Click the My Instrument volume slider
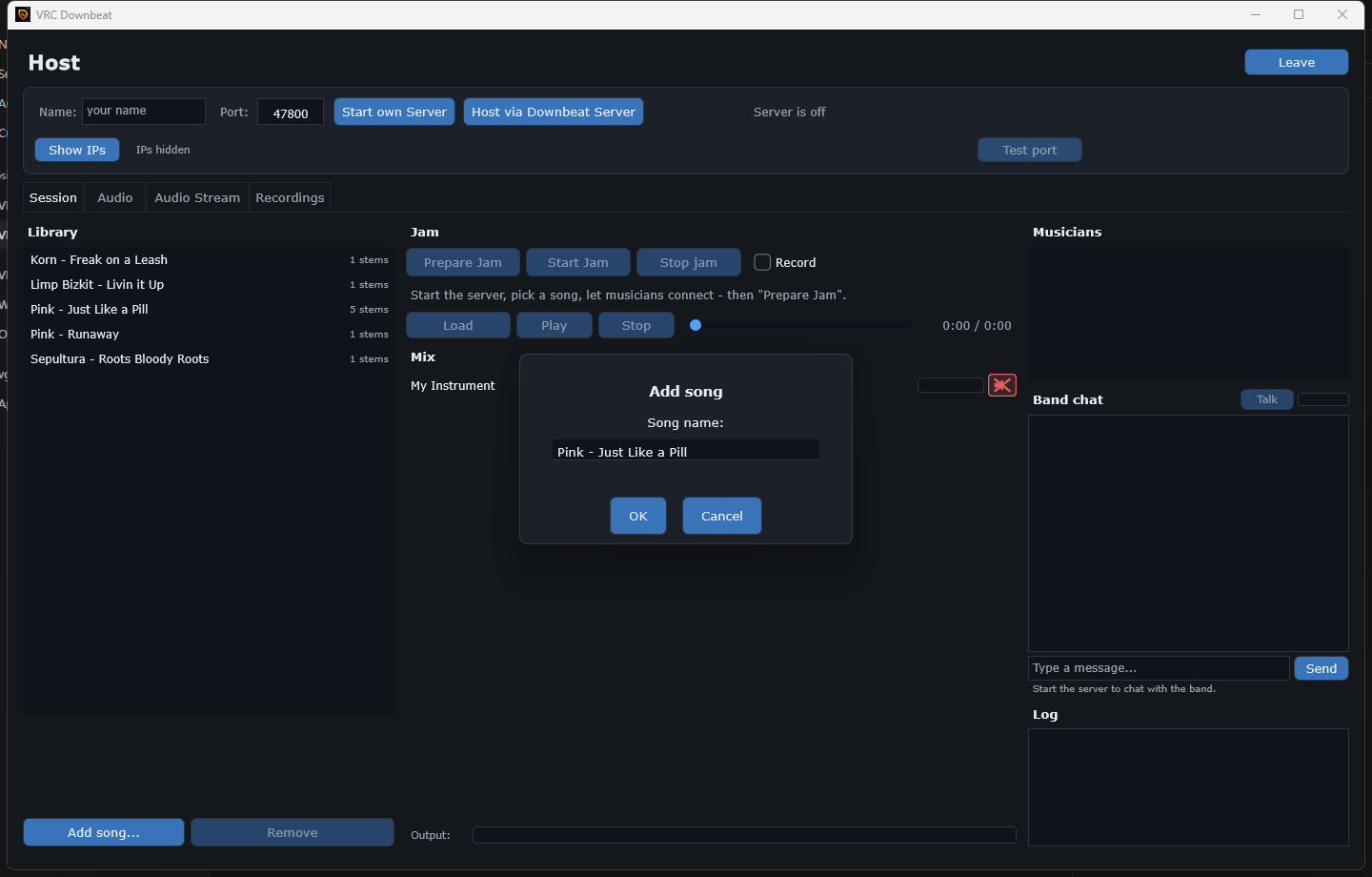The image size is (1372, 877). tap(950, 385)
